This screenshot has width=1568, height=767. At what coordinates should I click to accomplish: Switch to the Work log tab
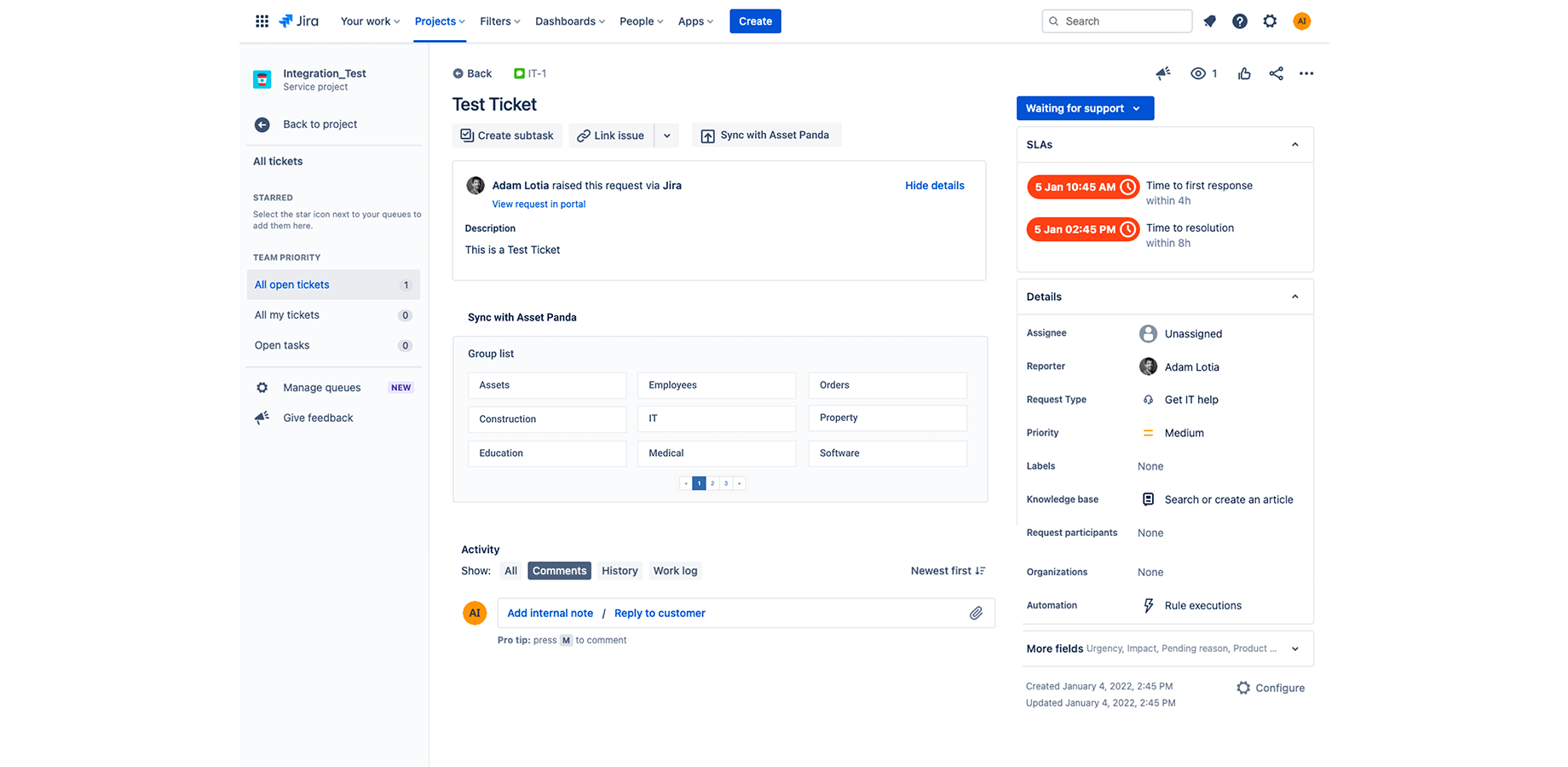click(x=675, y=571)
